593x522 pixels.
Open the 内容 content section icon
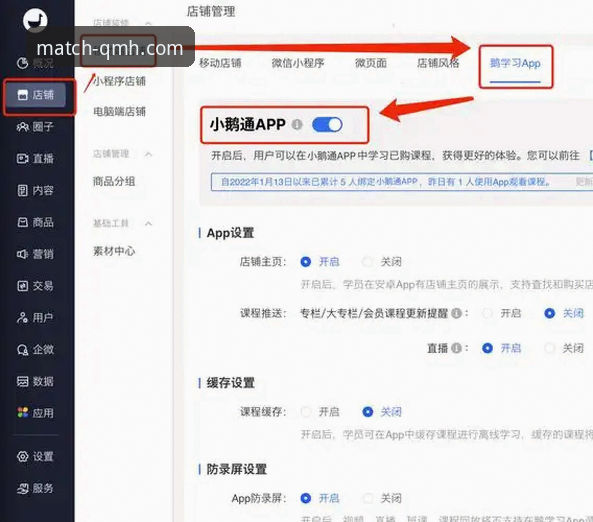coord(23,190)
